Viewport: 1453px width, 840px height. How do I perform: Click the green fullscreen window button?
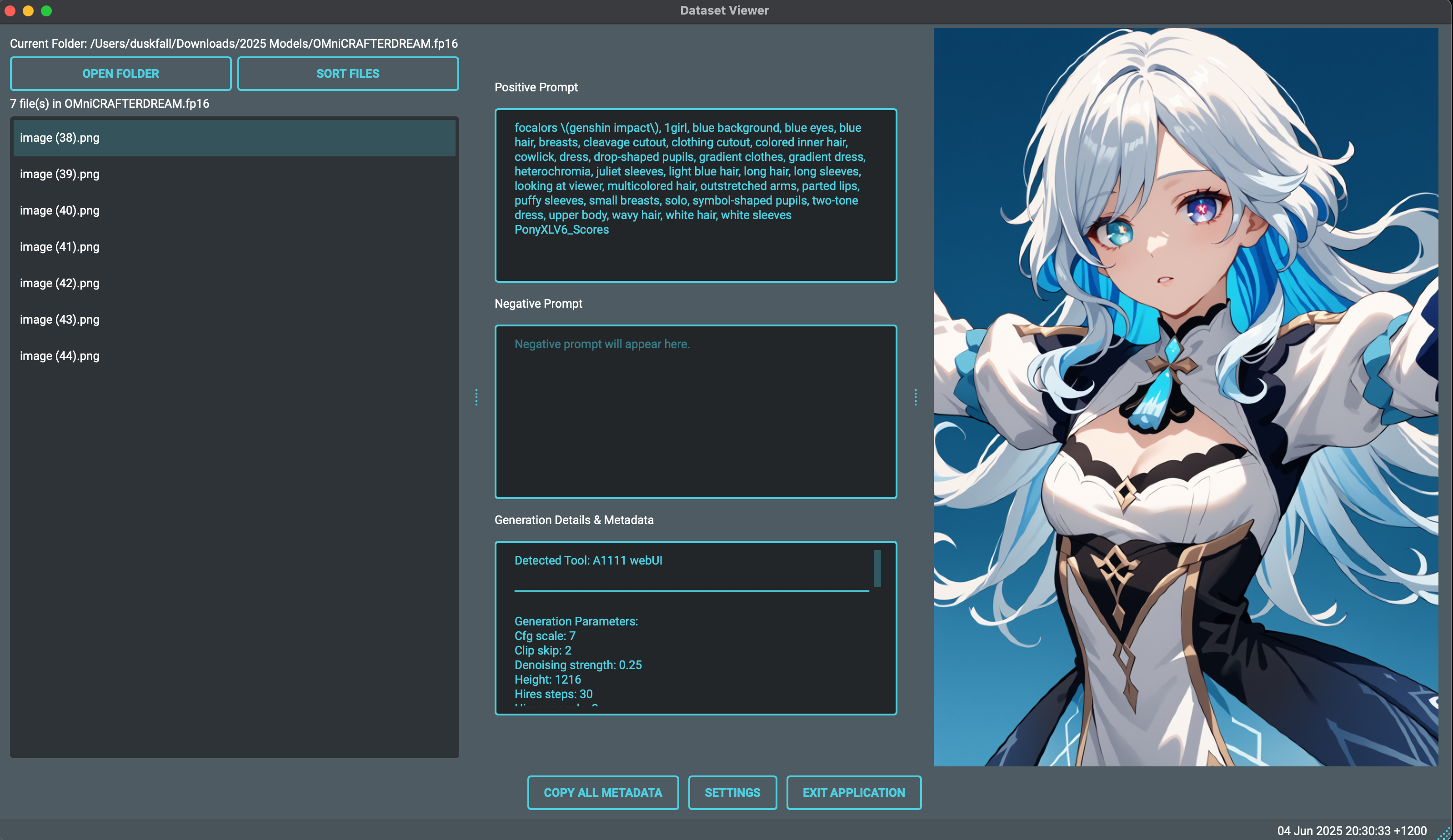pos(47,11)
